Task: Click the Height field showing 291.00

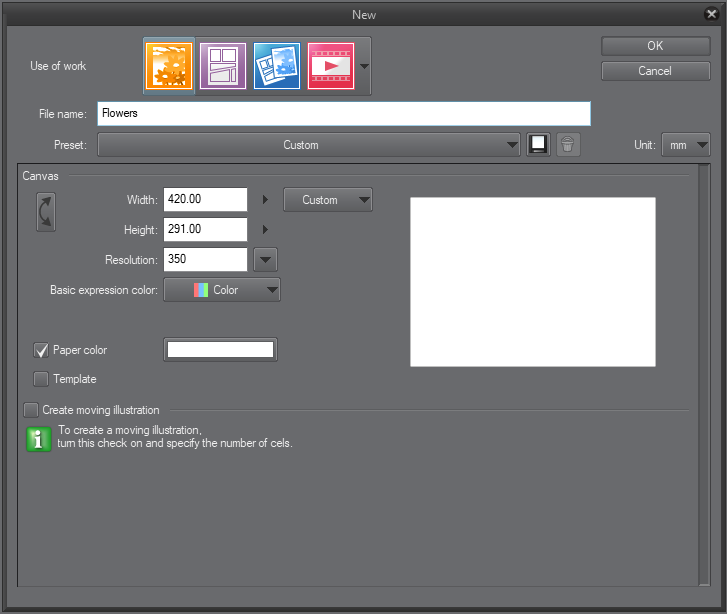Action: coord(205,229)
